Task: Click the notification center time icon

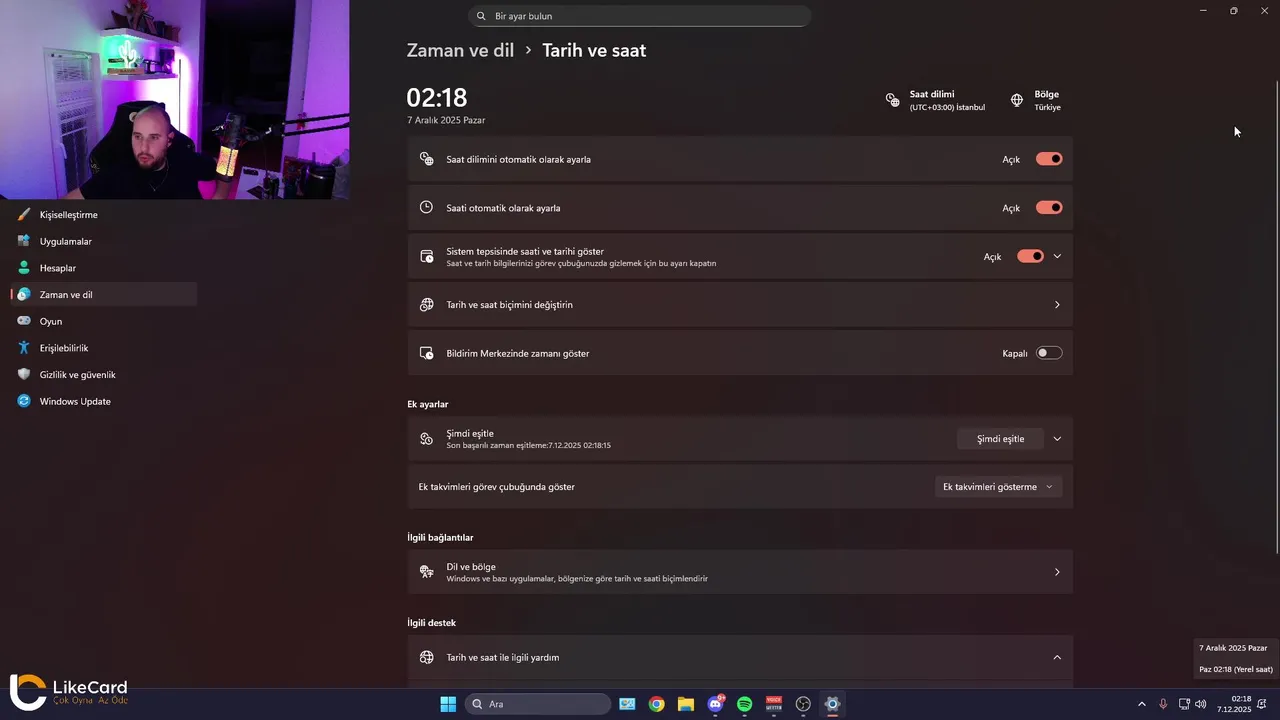Action: 427,353
